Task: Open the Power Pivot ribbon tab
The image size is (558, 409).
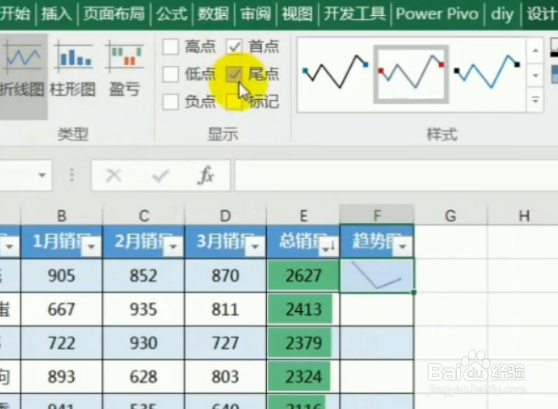Action: (x=437, y=14)
